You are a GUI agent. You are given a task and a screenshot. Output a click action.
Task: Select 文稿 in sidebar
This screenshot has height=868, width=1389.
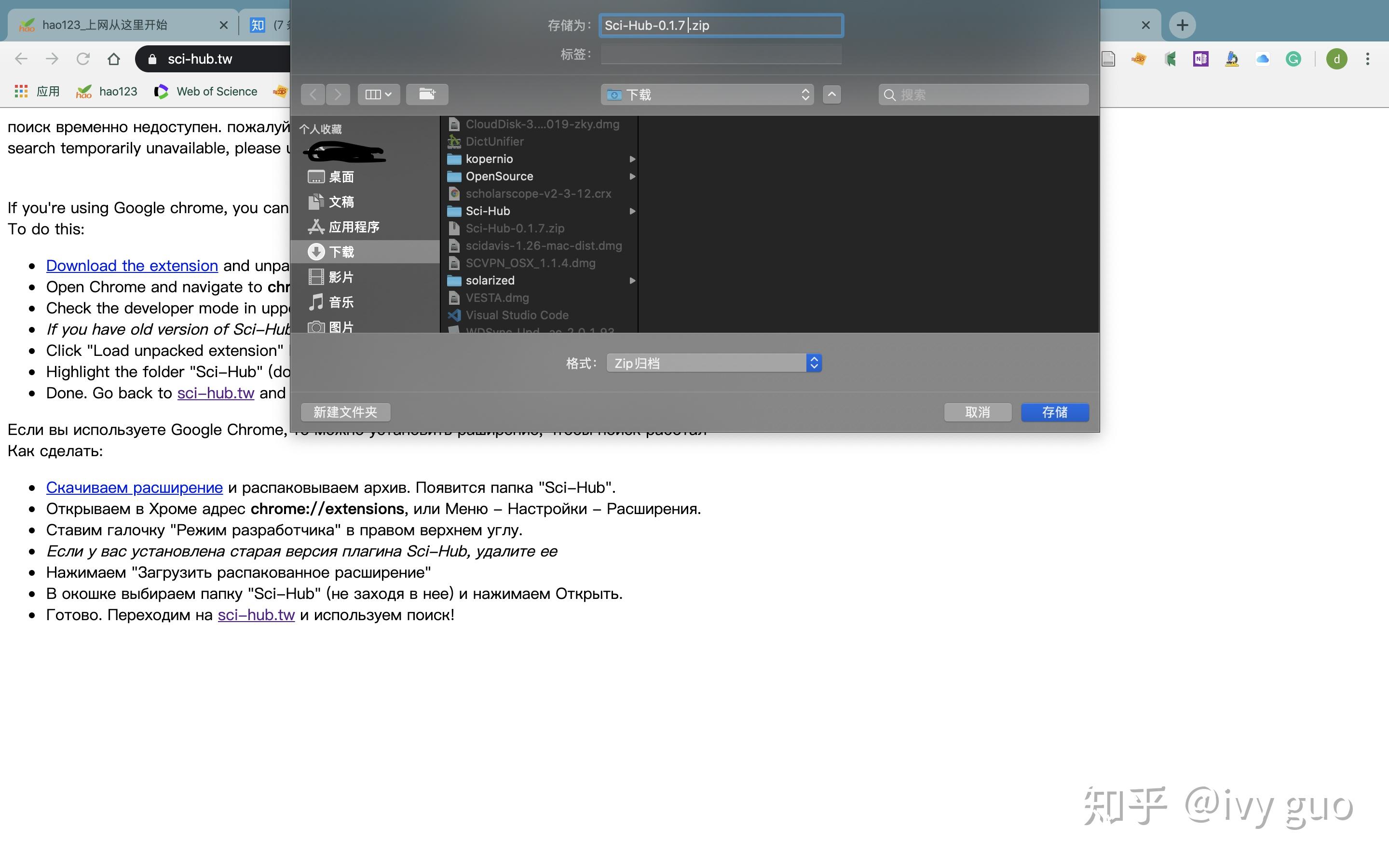click(x=365, y=202)
